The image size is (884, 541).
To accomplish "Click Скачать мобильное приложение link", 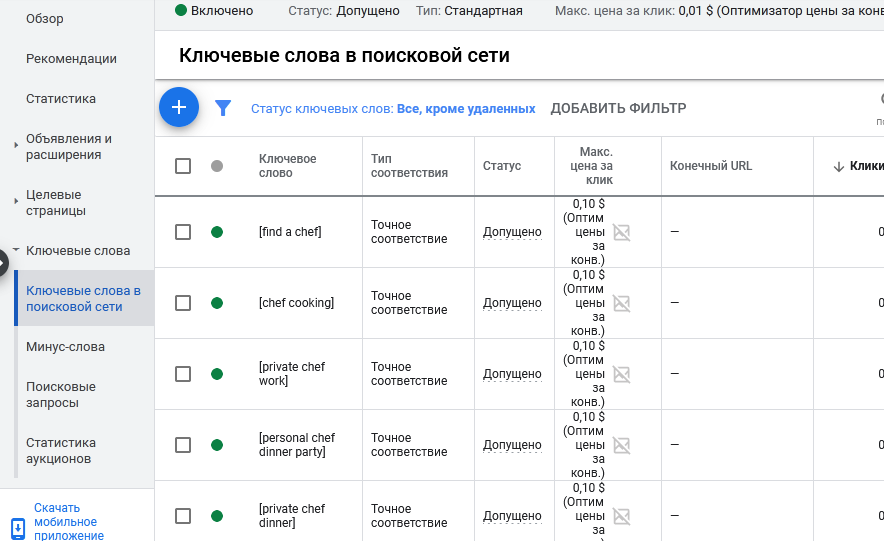I will pos(68,522).
